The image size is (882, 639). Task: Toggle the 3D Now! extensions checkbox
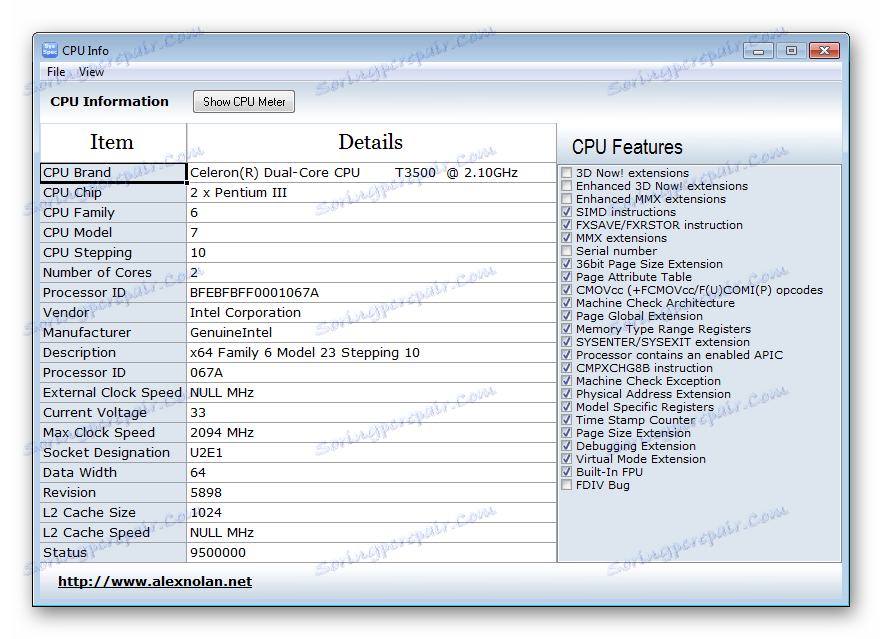566,173
